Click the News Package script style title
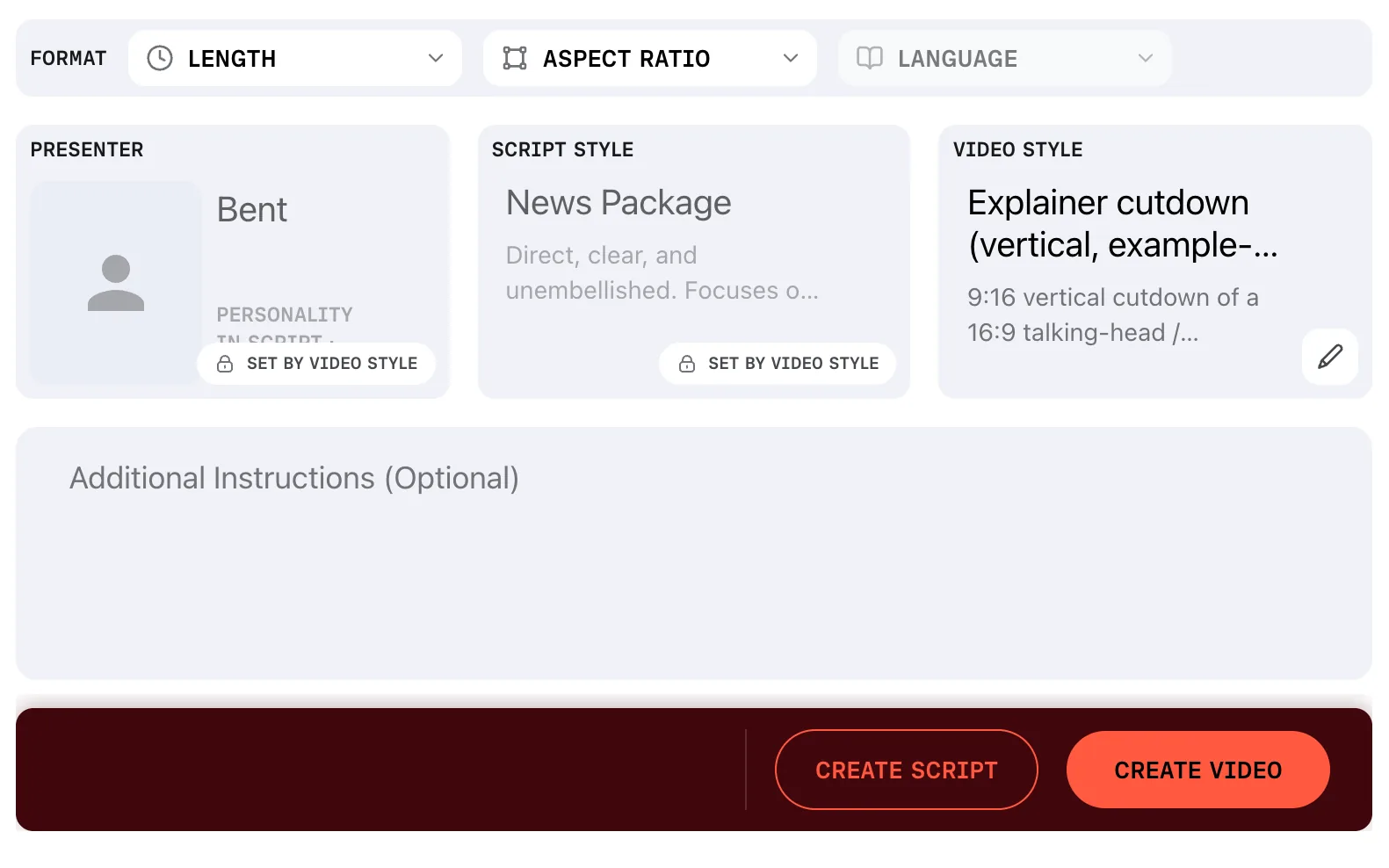Screen dimensions: 1389x868 click(619, 203)
